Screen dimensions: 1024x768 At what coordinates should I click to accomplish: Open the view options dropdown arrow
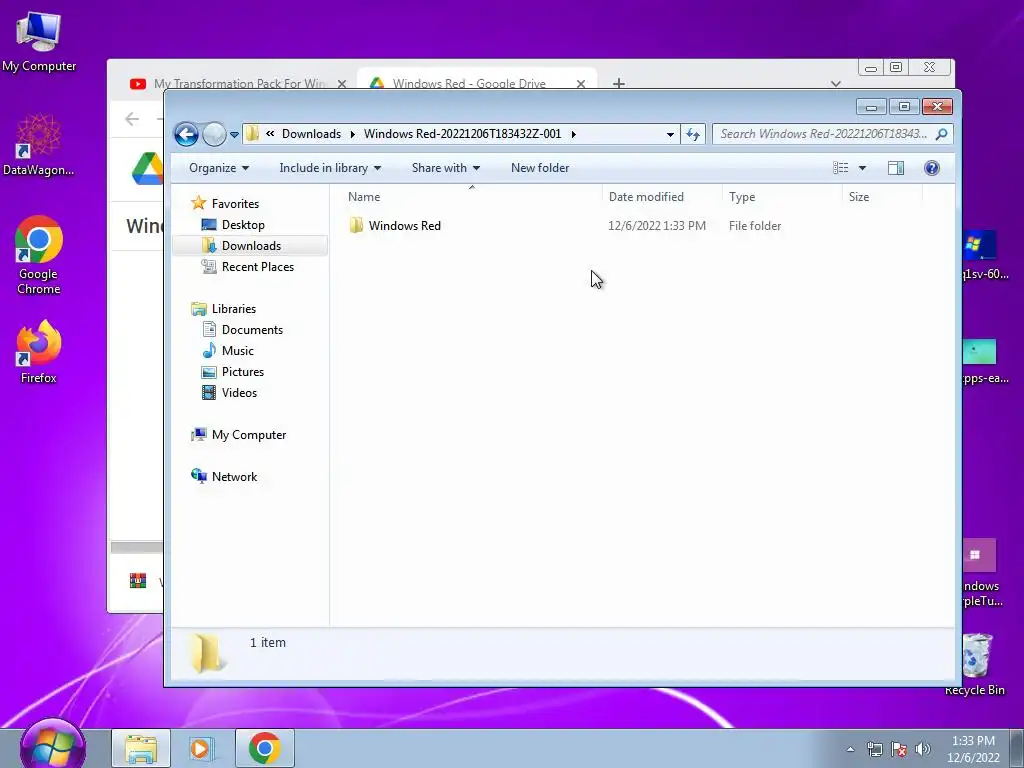click(x=862, y=168)
